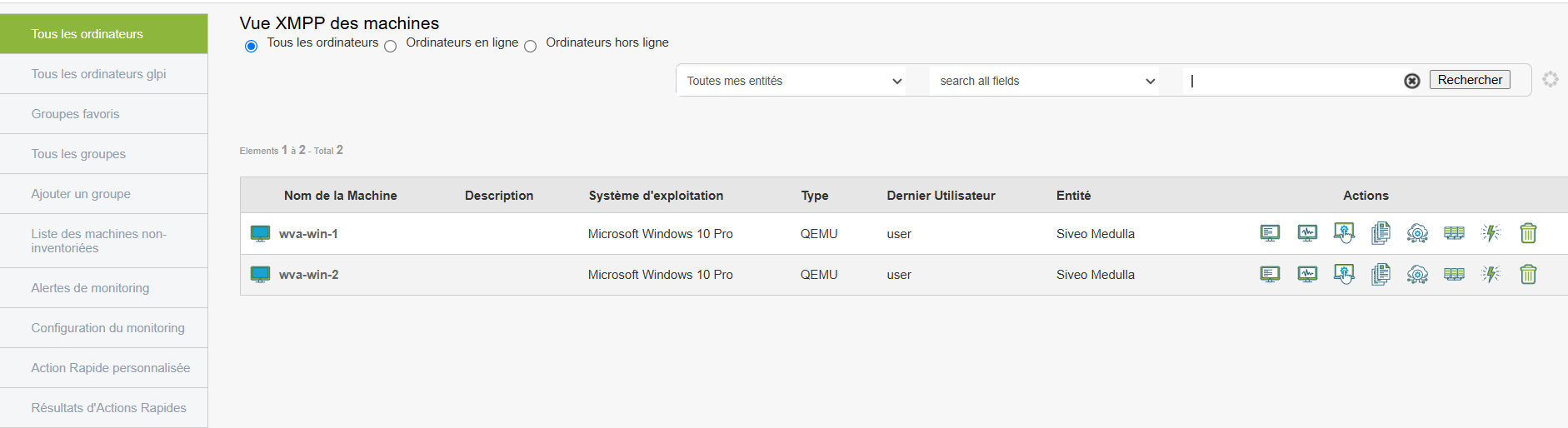The image size is (1568, 428).
Task: Click the server racks icon for wva-win-1
Action: coord(1454,233)
